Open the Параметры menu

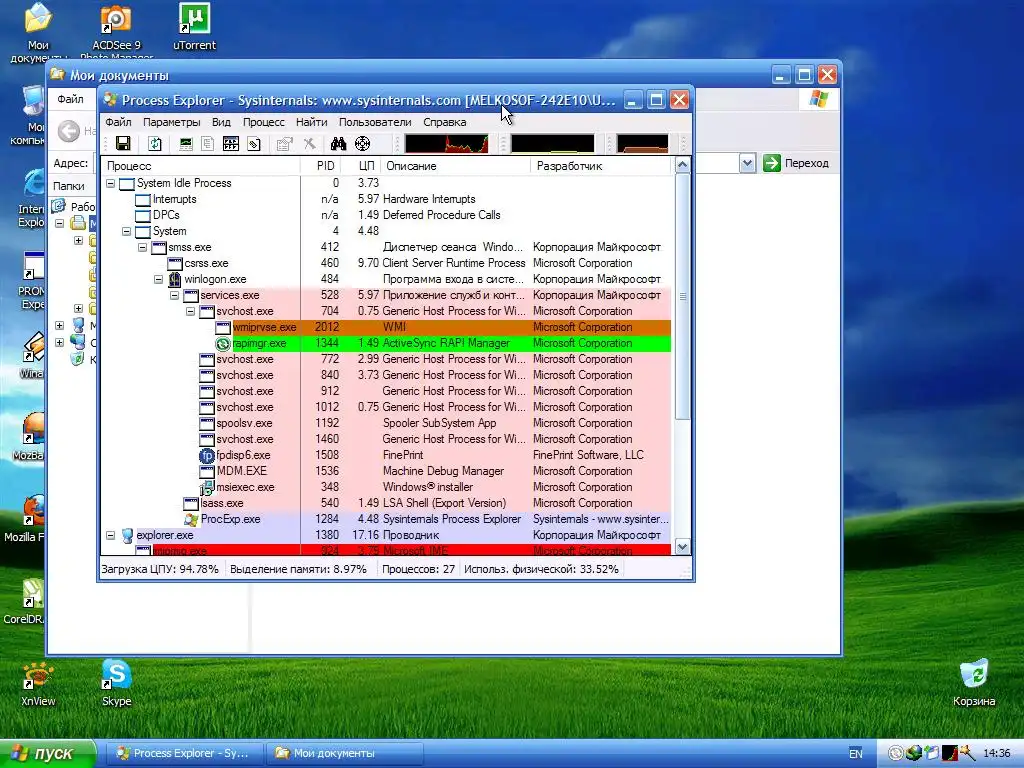pos(172,122)
